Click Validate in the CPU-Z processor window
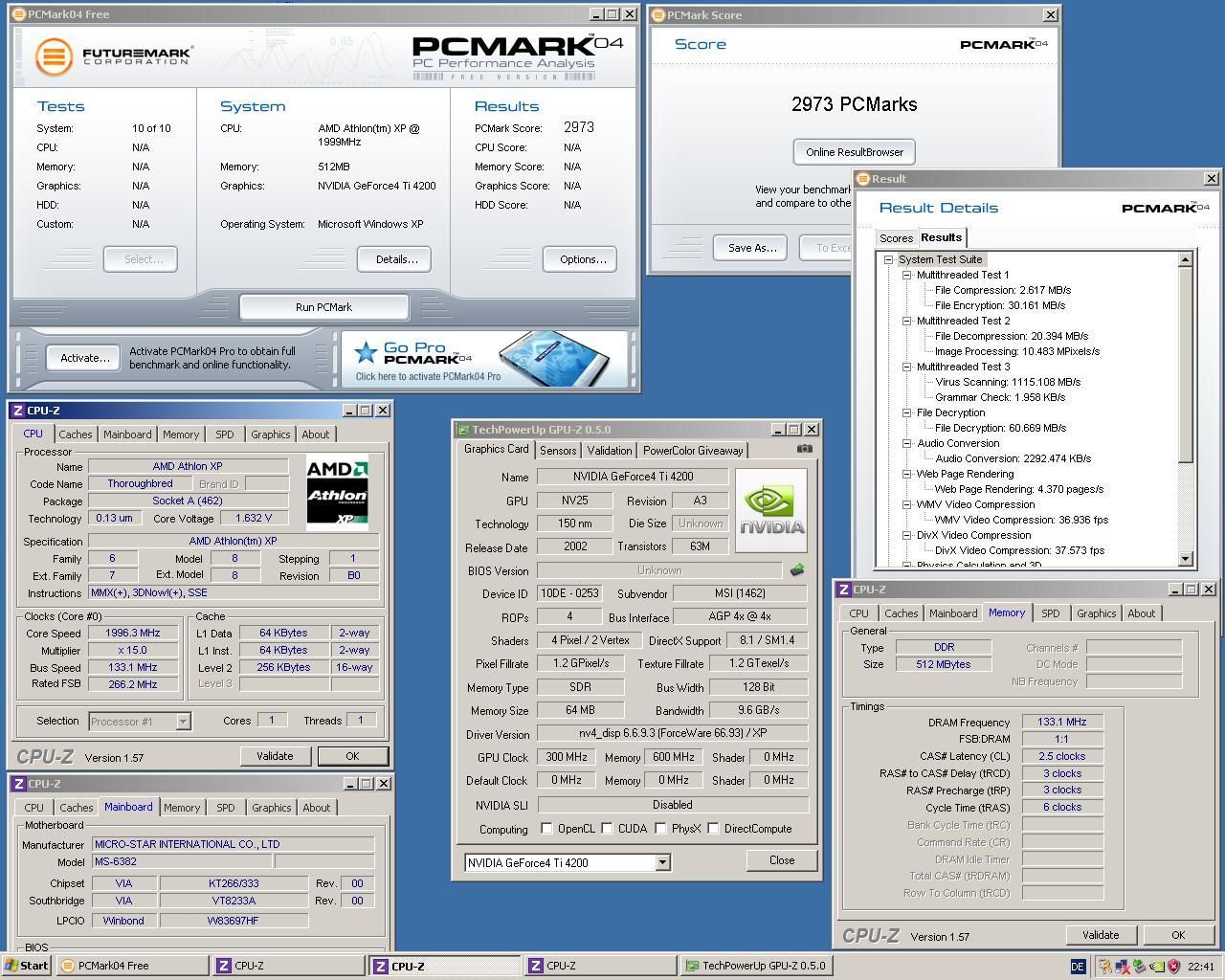The width and height of the screenshot is (1225, 980). coord(275,756)
